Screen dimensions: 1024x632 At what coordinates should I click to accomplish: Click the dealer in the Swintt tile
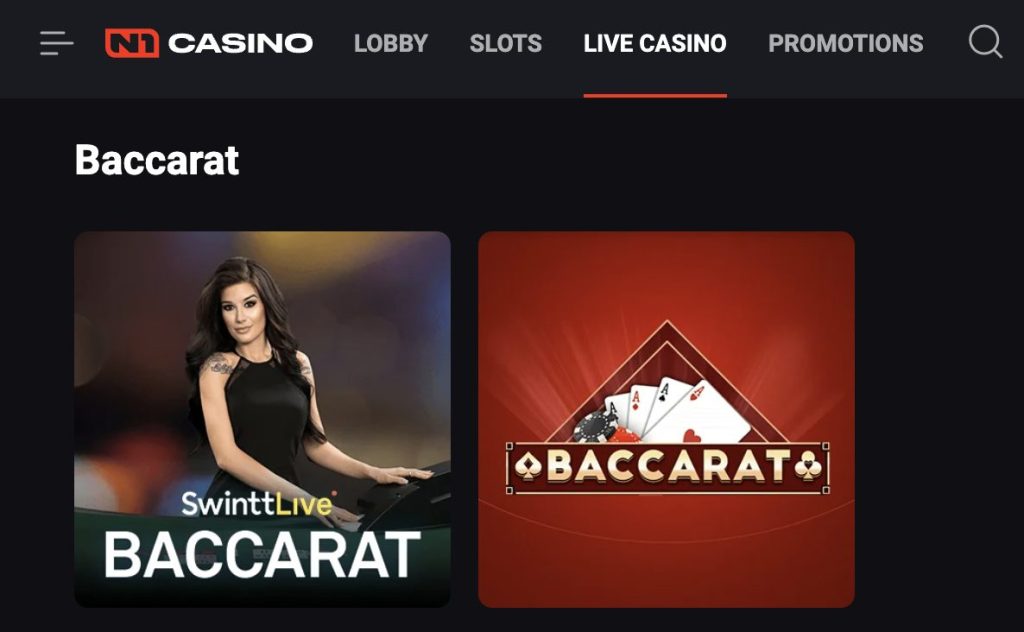[x=261, y=379]
